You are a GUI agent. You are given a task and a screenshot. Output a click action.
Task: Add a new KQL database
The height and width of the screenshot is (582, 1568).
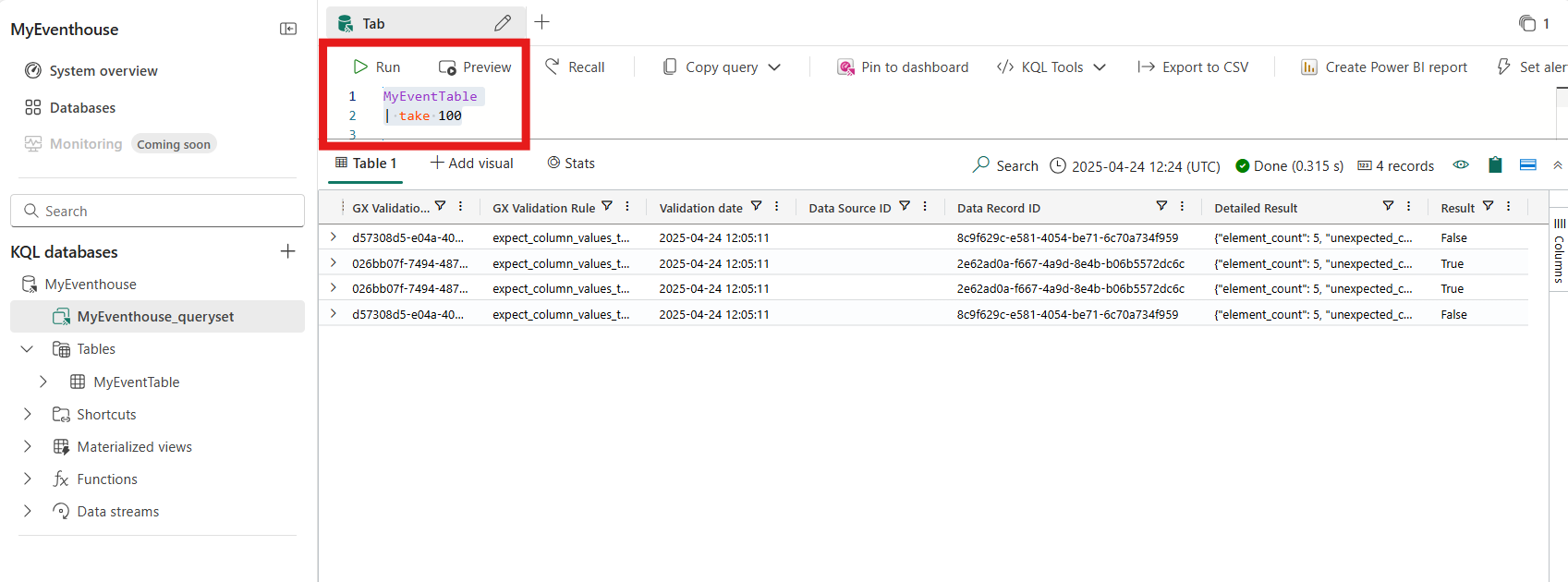[x=288, y=251]
